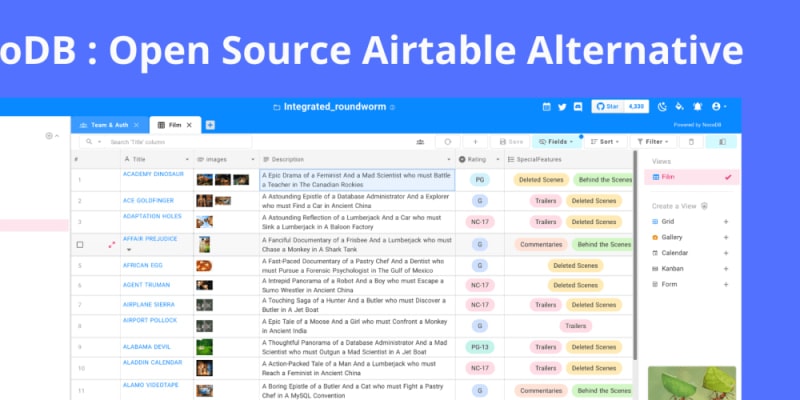Add a new row with plus icon
Screen dimensions: 800x400
tap(475, 142)
